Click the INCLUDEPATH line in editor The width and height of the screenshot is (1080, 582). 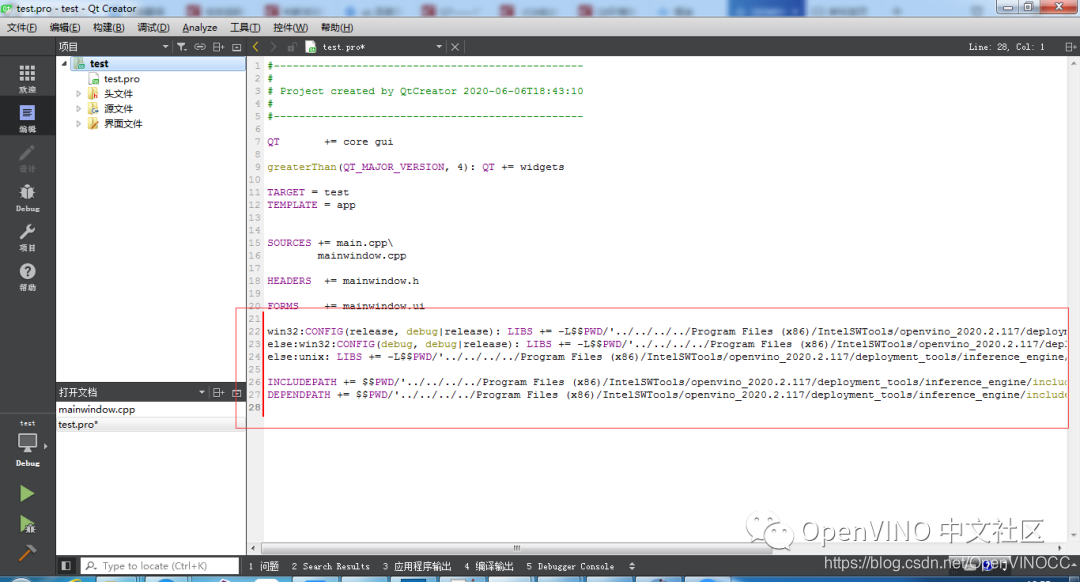point(667,382)
